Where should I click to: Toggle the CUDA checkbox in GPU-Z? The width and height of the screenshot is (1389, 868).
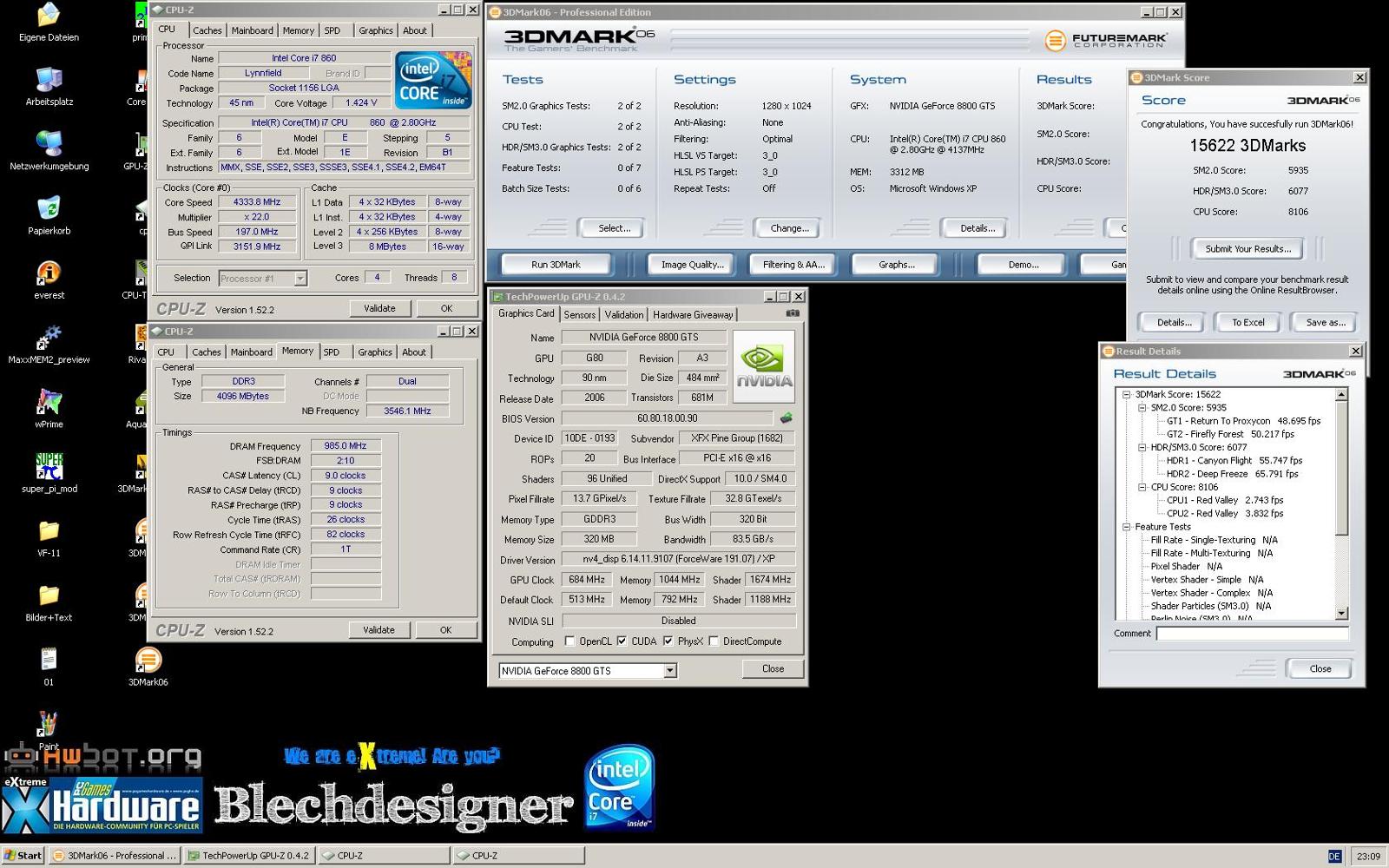tap(622, 641)
